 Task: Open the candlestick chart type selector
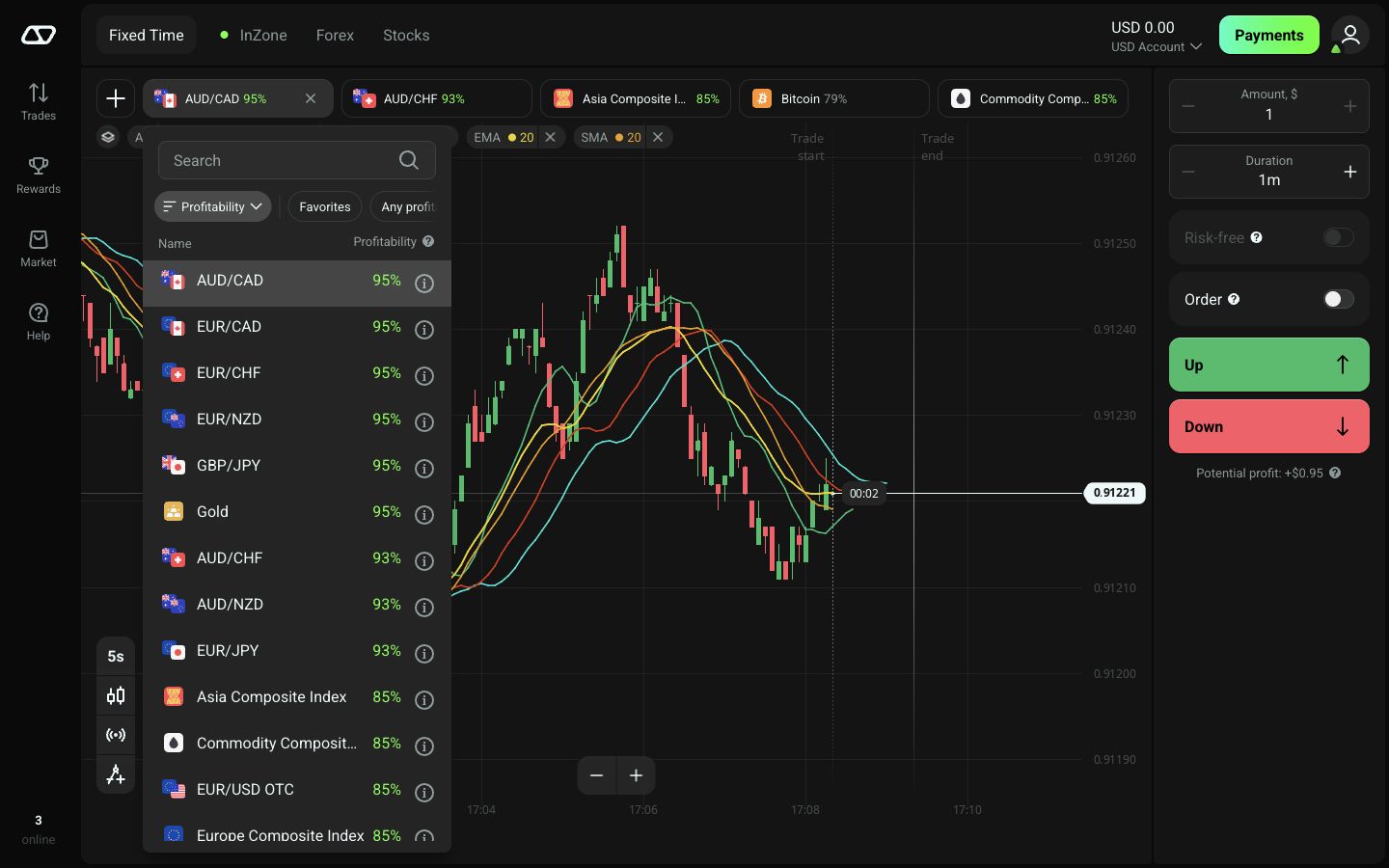pos(116,695)
